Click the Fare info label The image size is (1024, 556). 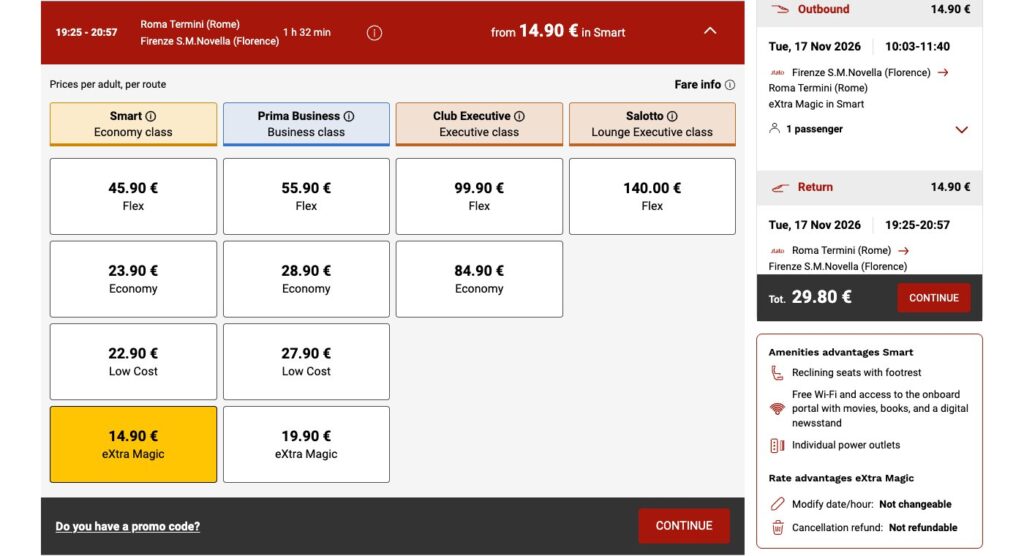[697, 85]
